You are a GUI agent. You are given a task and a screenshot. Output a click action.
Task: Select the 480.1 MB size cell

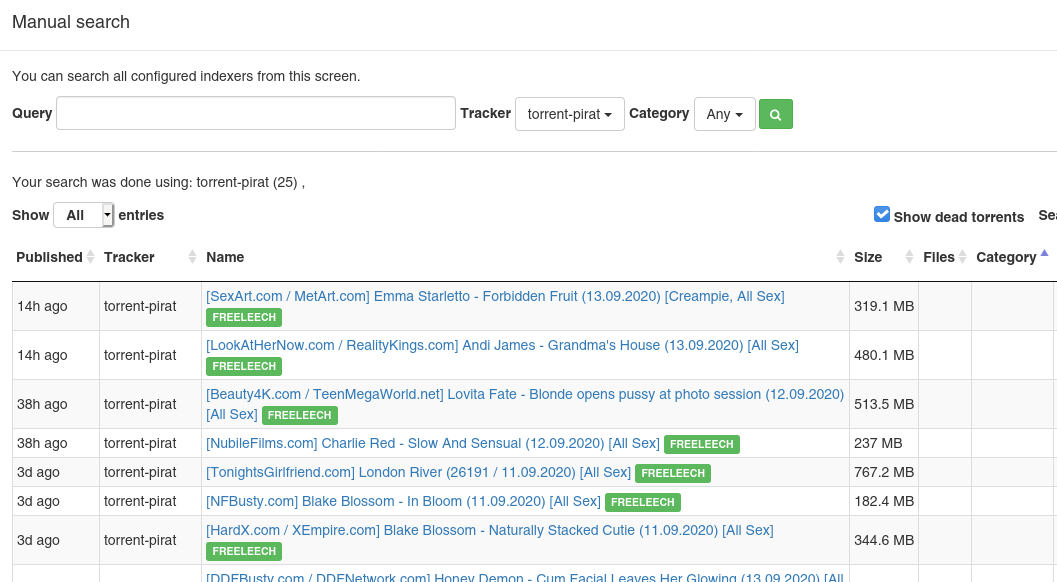884,355
